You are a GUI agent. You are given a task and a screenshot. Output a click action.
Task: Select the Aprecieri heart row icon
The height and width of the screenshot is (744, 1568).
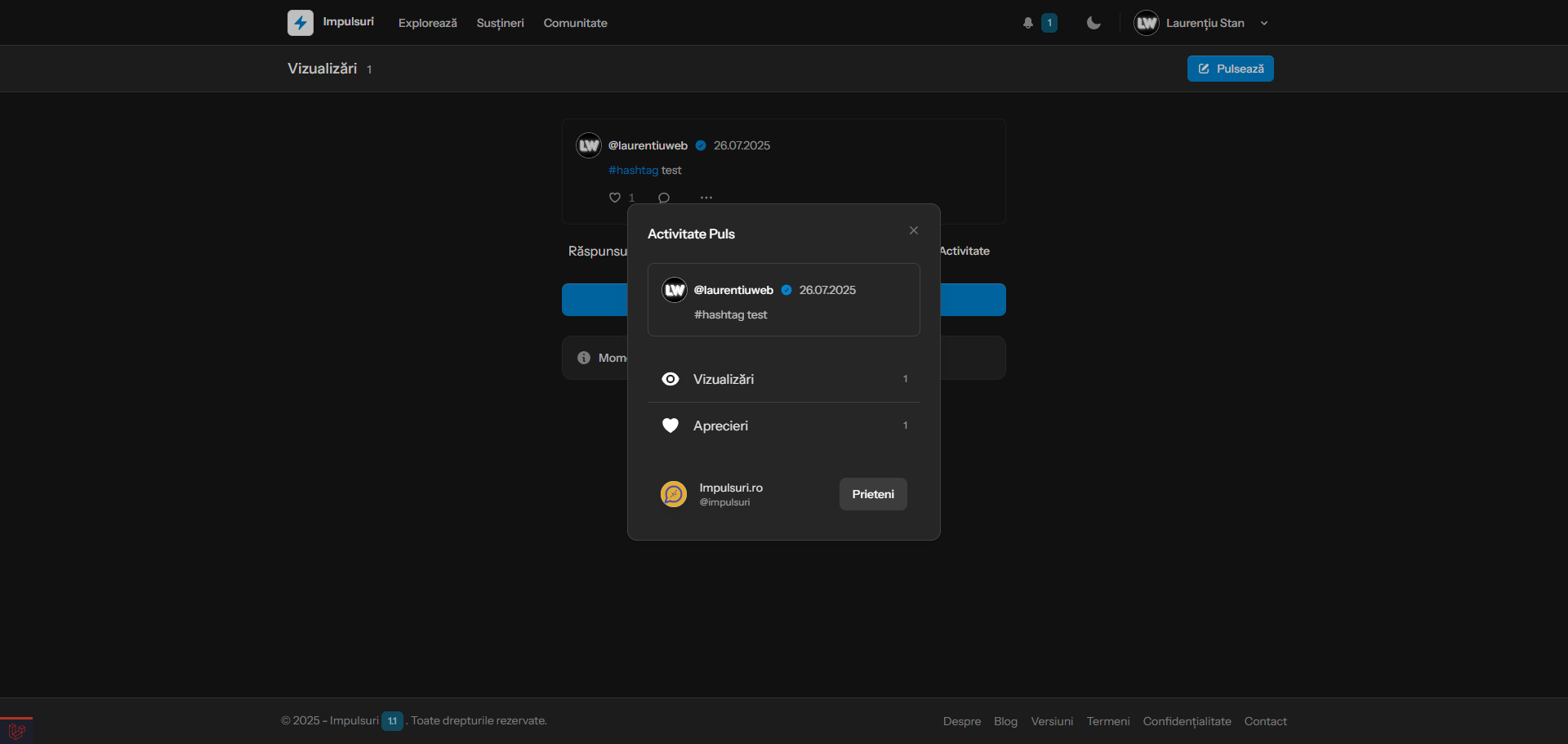[670, 425]
